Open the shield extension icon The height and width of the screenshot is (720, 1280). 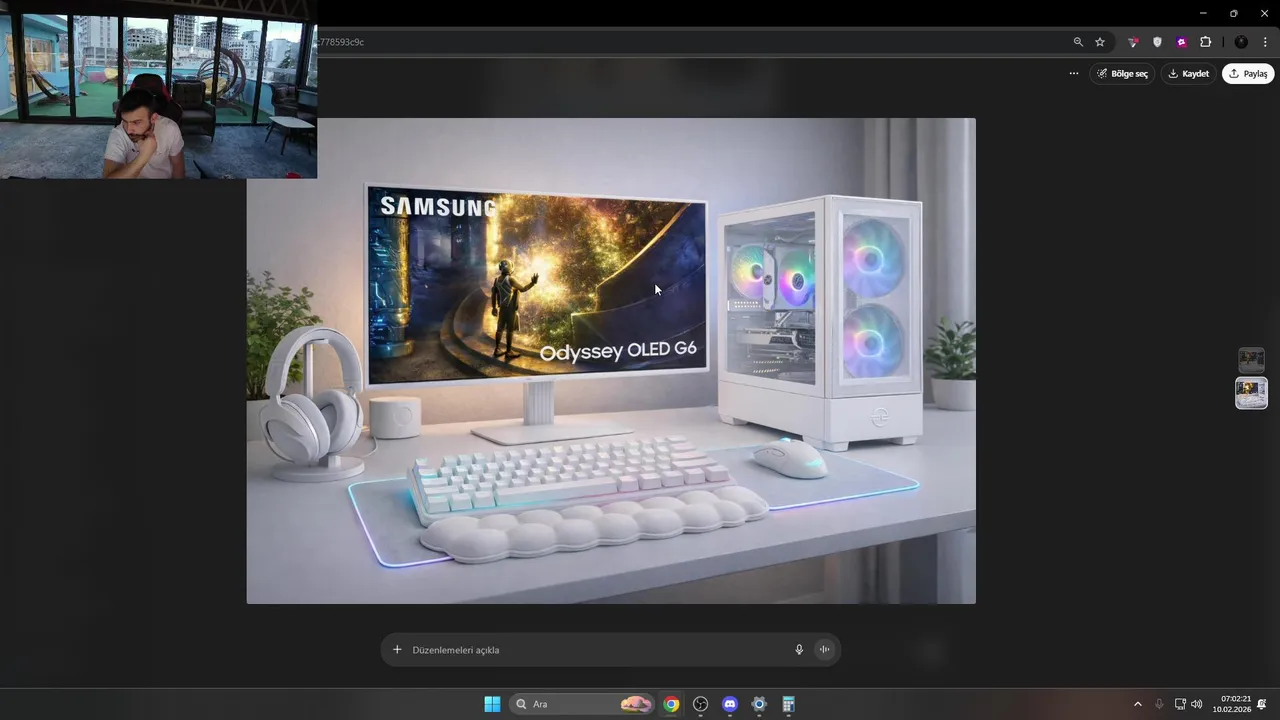(x=1157, y=42)
